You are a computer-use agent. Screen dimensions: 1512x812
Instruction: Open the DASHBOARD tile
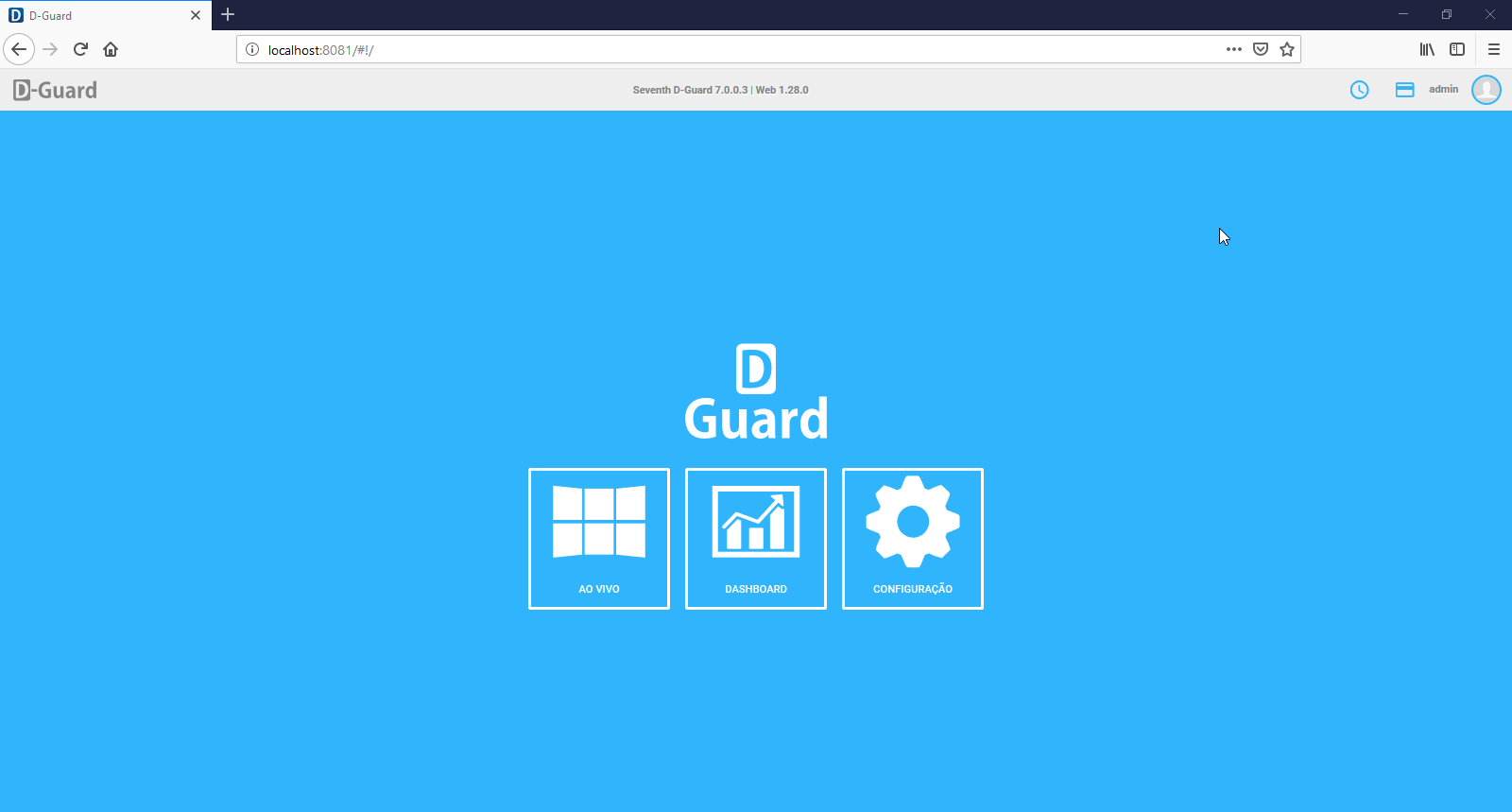coord(756,539)
